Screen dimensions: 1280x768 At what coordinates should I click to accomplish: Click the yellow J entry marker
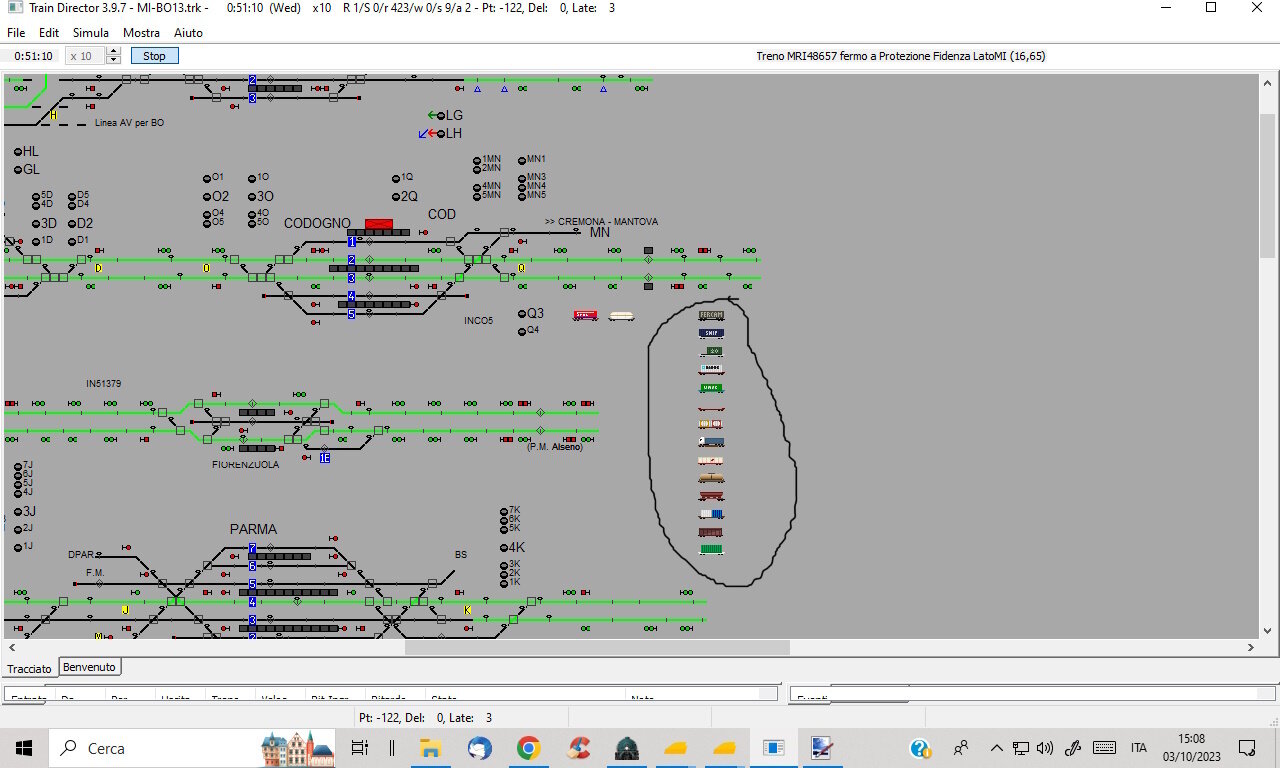coord(125,610)
